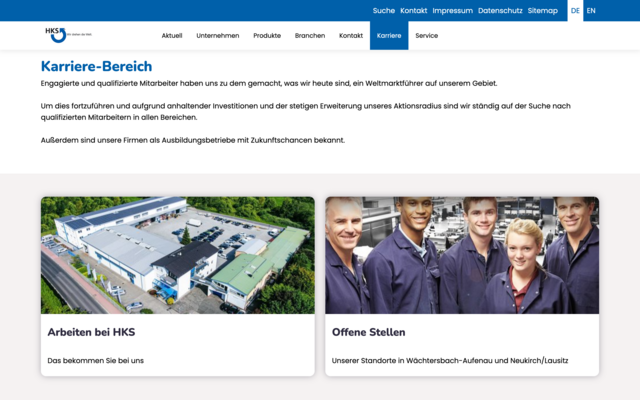This screenshot has height=400, width=640.
Task: Open the Unternehmen menu item
Action: point(218,36)
